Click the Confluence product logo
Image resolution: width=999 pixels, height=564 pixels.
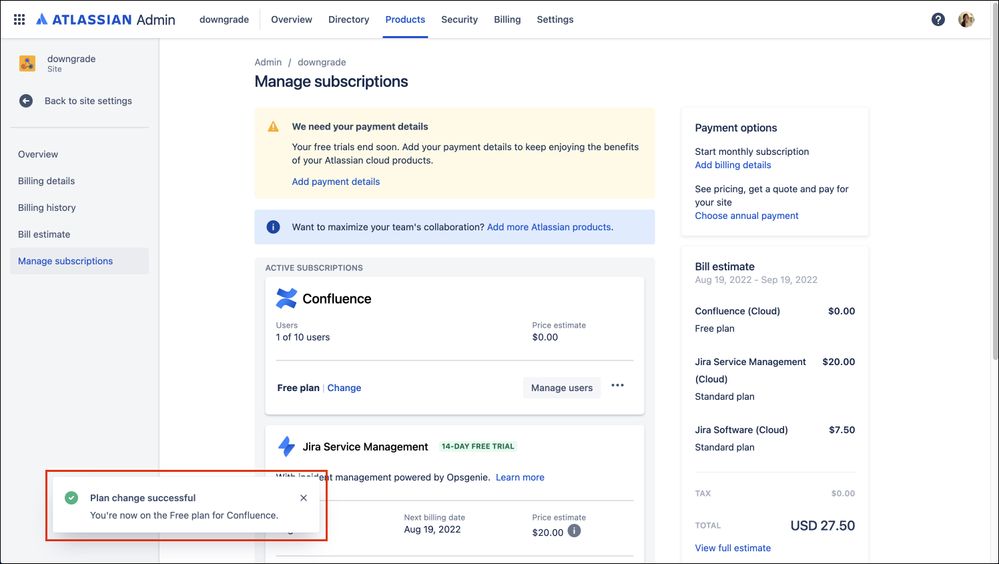tap(286, 298)
